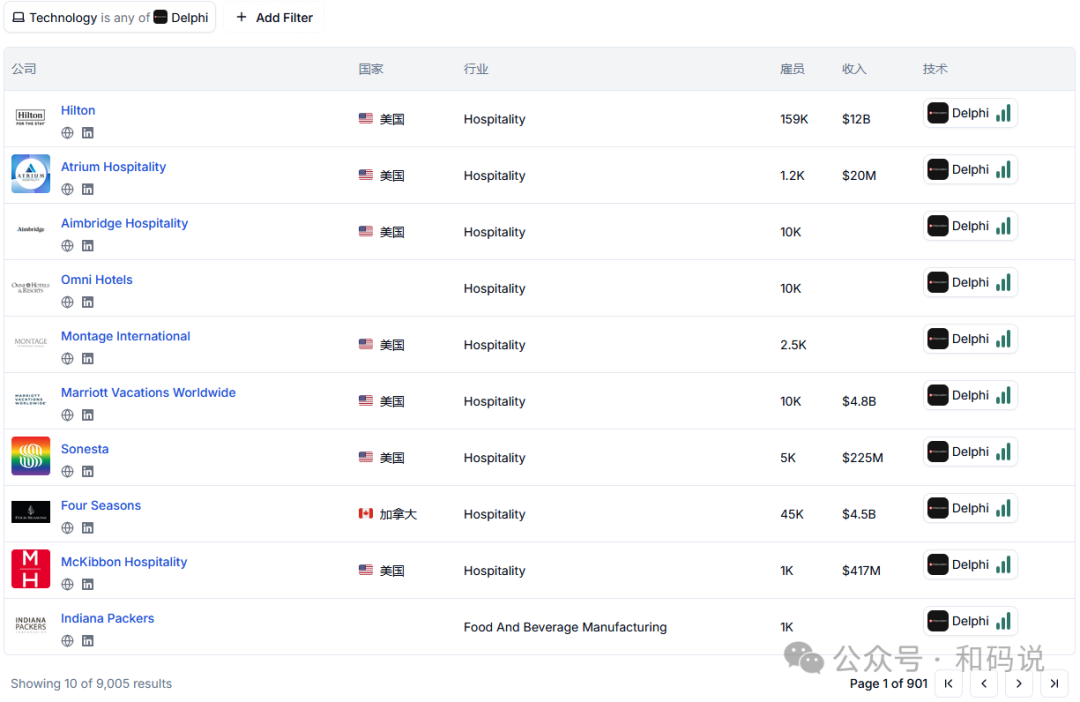Image resolution: width=1080 pixels, height=702 pixels.
Task: Click the 技术 column header
Action: click(935, 69)
